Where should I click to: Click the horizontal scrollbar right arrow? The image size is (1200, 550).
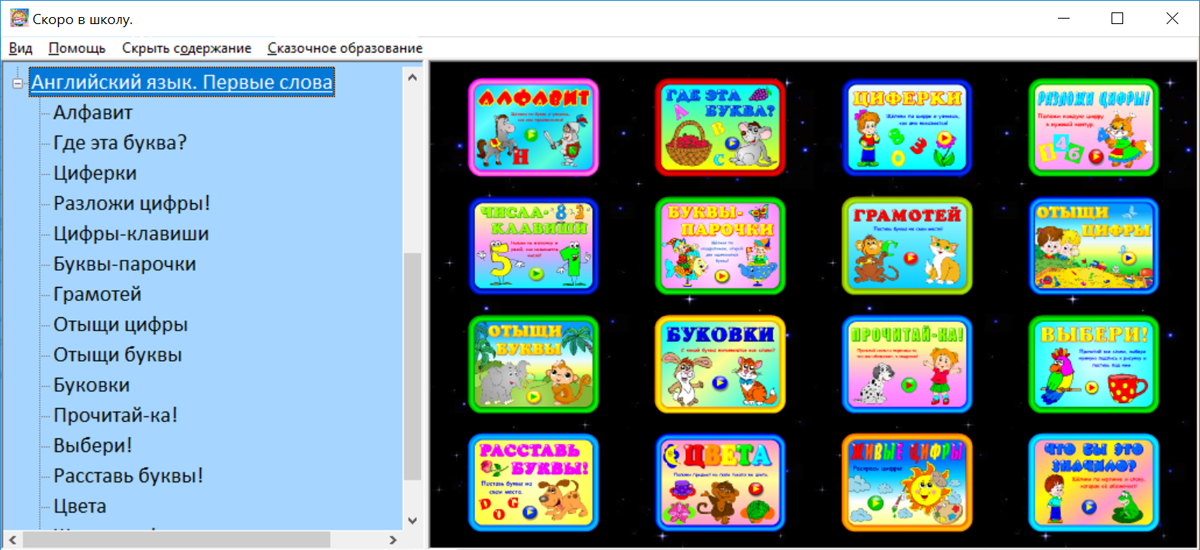(x=395, y=539)
